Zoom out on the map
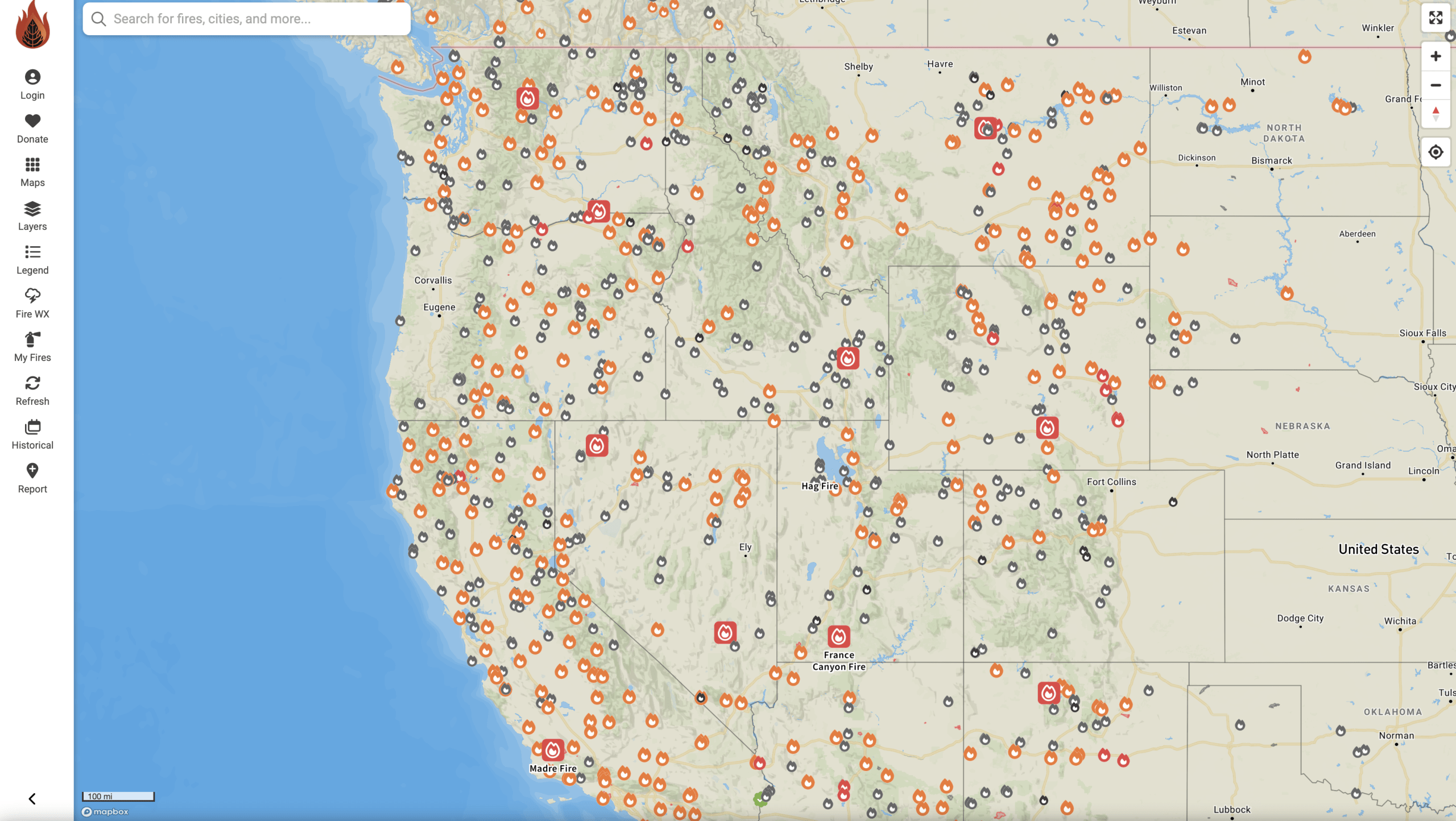 (1436, 85)
